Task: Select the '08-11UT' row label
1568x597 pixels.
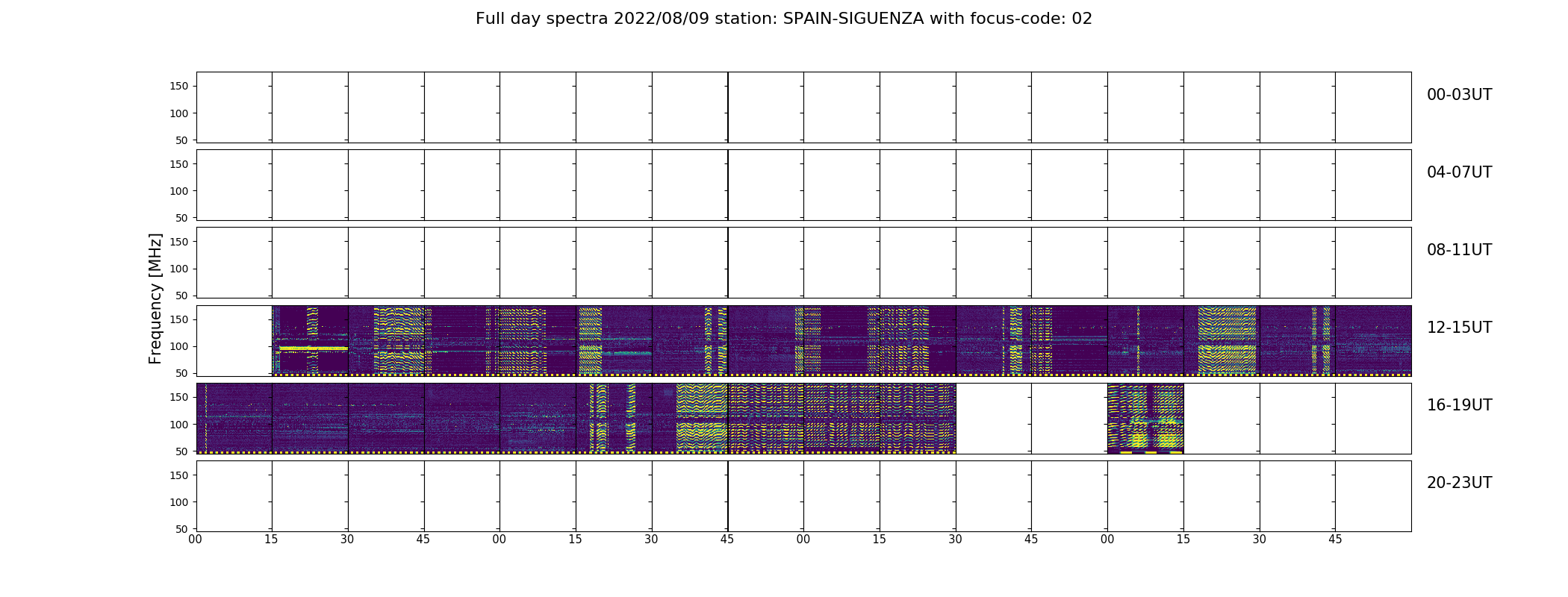Action: [1459, 250]
